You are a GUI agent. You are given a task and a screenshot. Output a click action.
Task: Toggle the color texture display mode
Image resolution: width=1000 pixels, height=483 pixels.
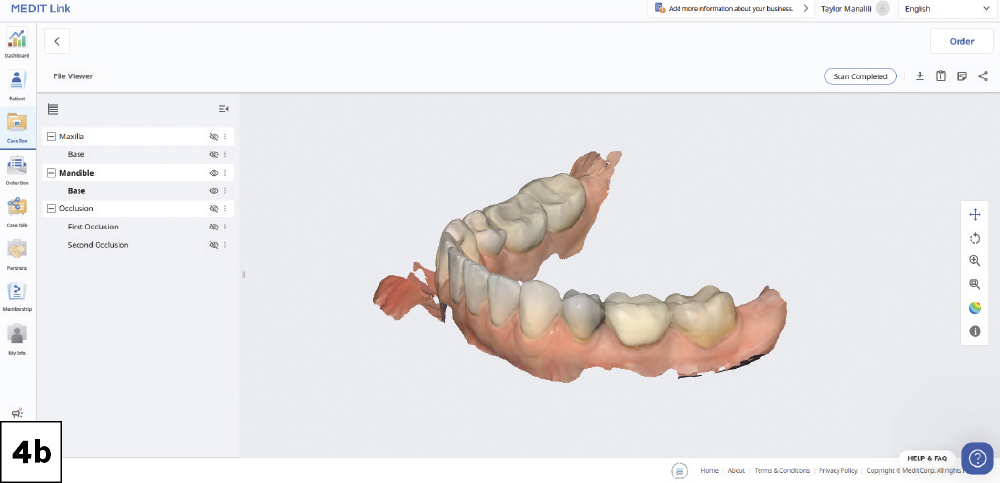click(975, 308)
